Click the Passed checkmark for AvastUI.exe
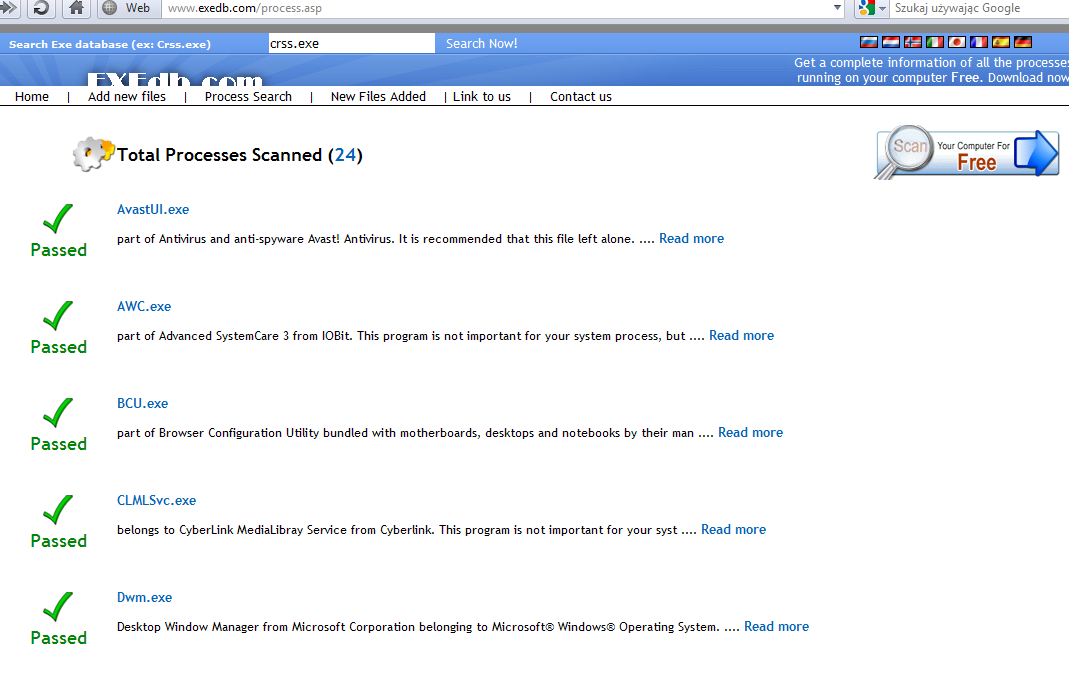 click(58, 219)
